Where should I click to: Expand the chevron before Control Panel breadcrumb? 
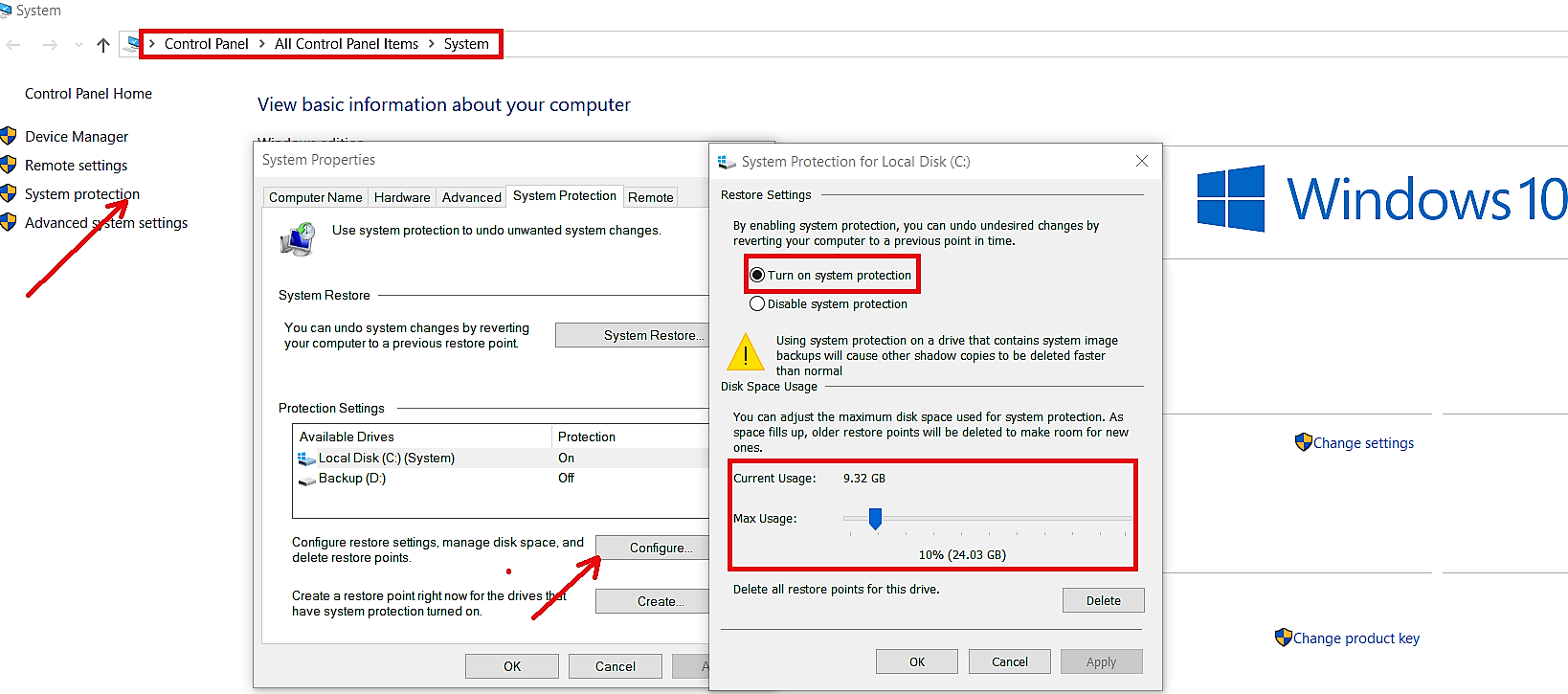tap(152, 44)
